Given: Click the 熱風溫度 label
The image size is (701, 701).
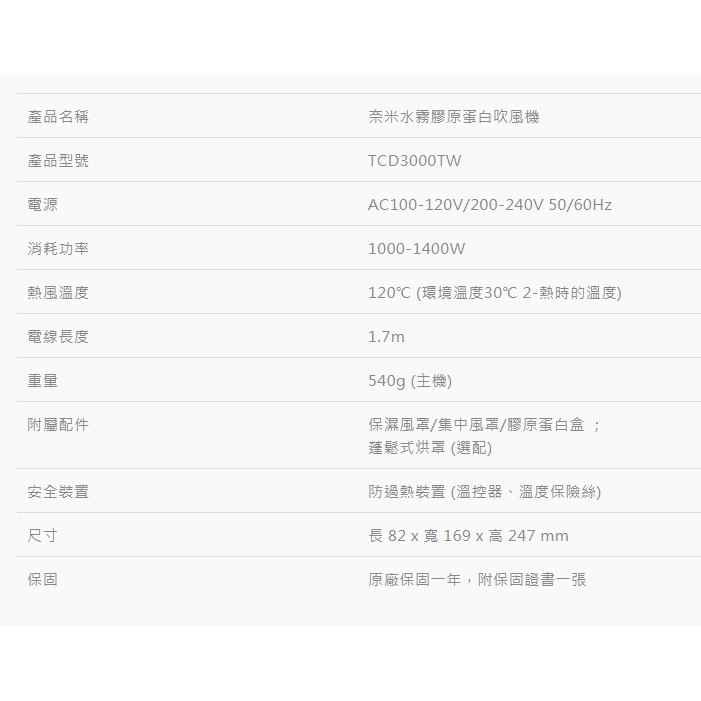Looking at the screenshot, I should tap(58, 293).
